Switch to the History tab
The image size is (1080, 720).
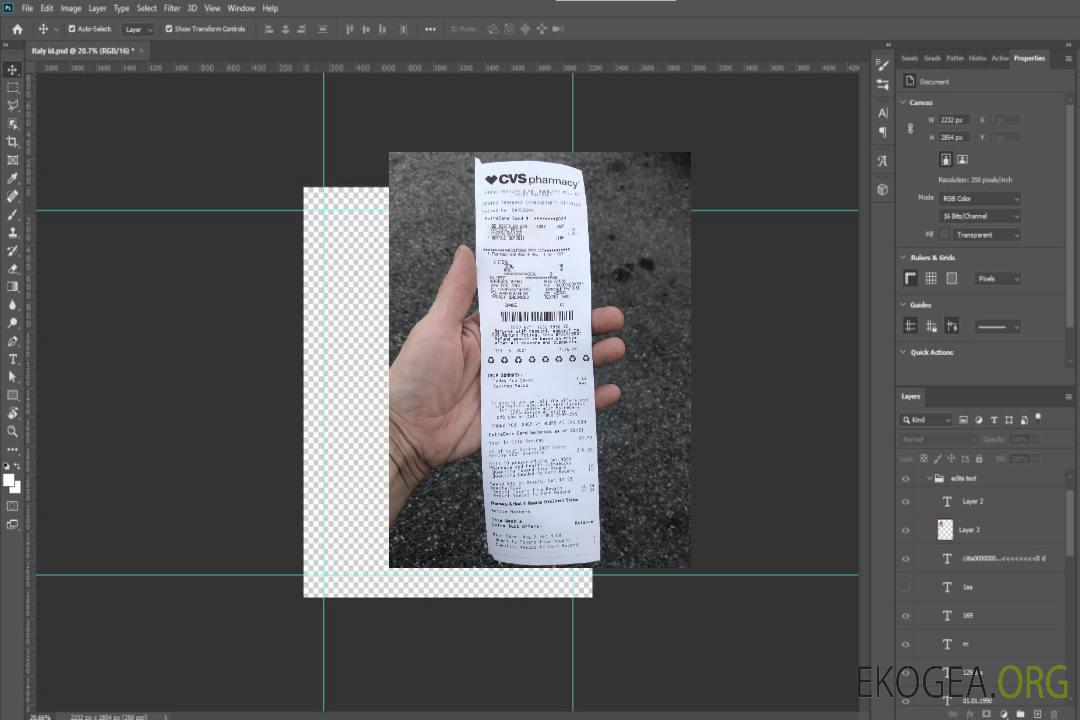(977, 59)
